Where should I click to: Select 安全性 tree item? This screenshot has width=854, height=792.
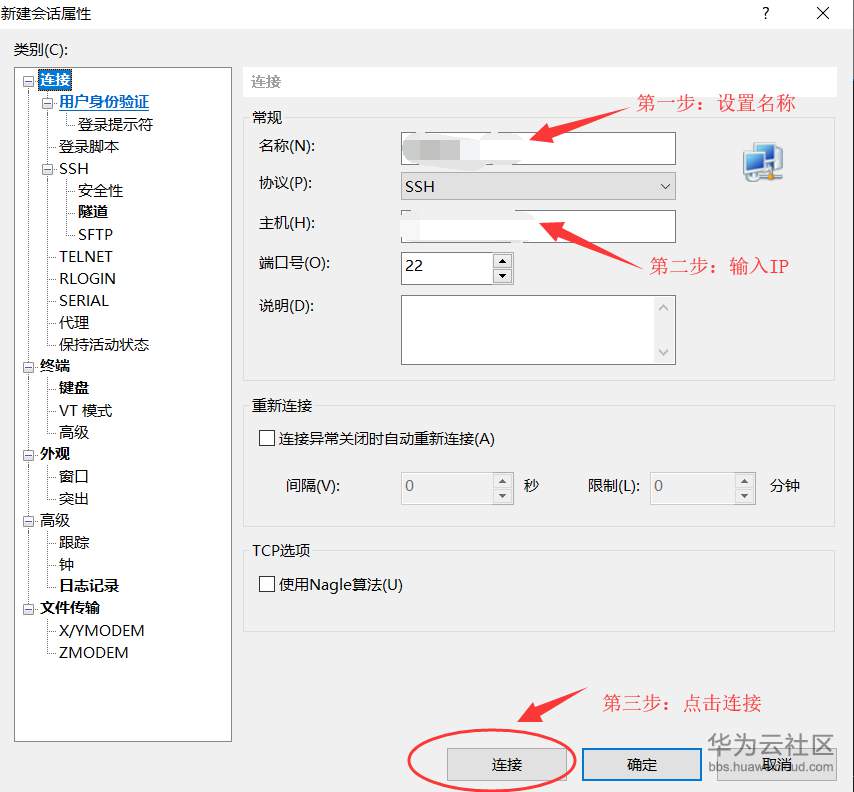(x=101, y=191)
